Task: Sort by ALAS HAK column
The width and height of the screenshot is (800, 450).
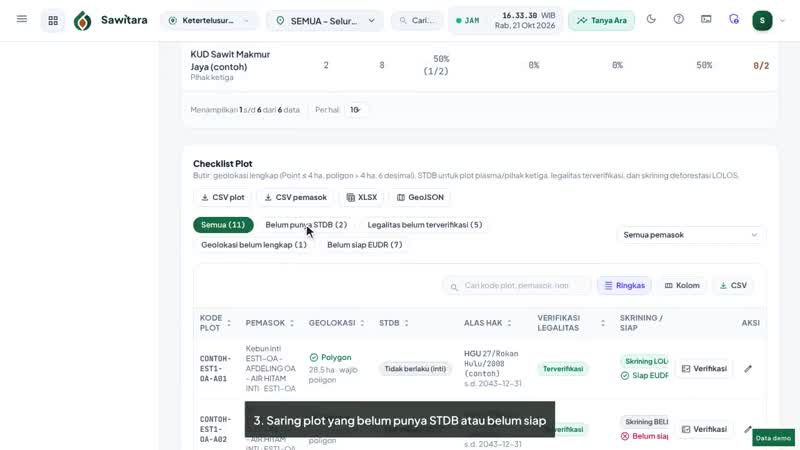Action: click(487, 323)
